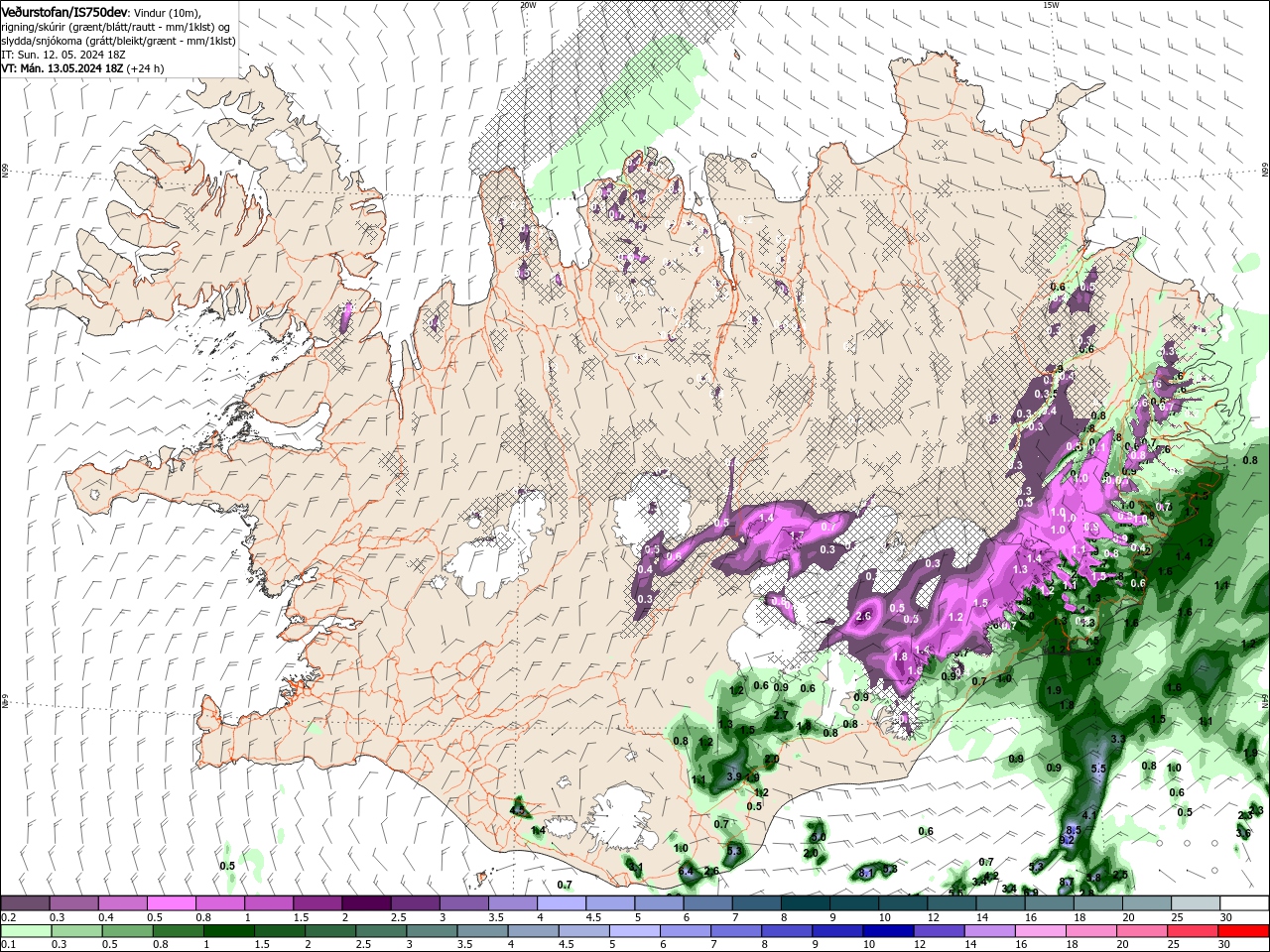This screenshot has height=952, width=1270.
Task: Click the 'slydda/snjókoma' line in the header
Action: [x=118, y=41]
